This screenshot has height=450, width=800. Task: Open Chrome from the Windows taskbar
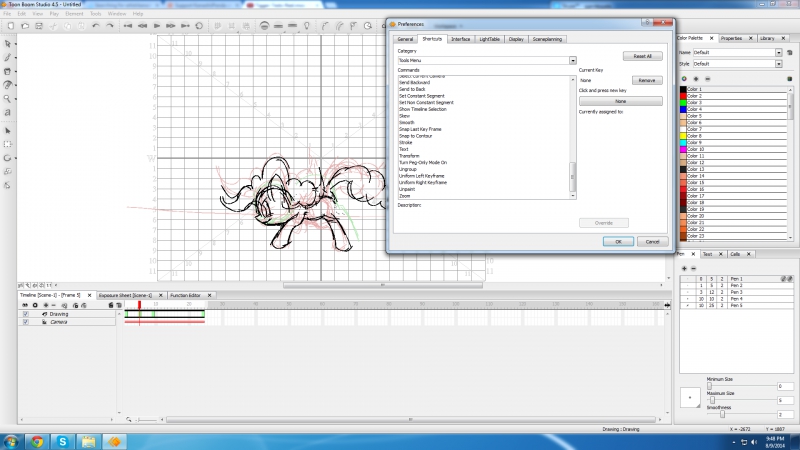point(36,440)
